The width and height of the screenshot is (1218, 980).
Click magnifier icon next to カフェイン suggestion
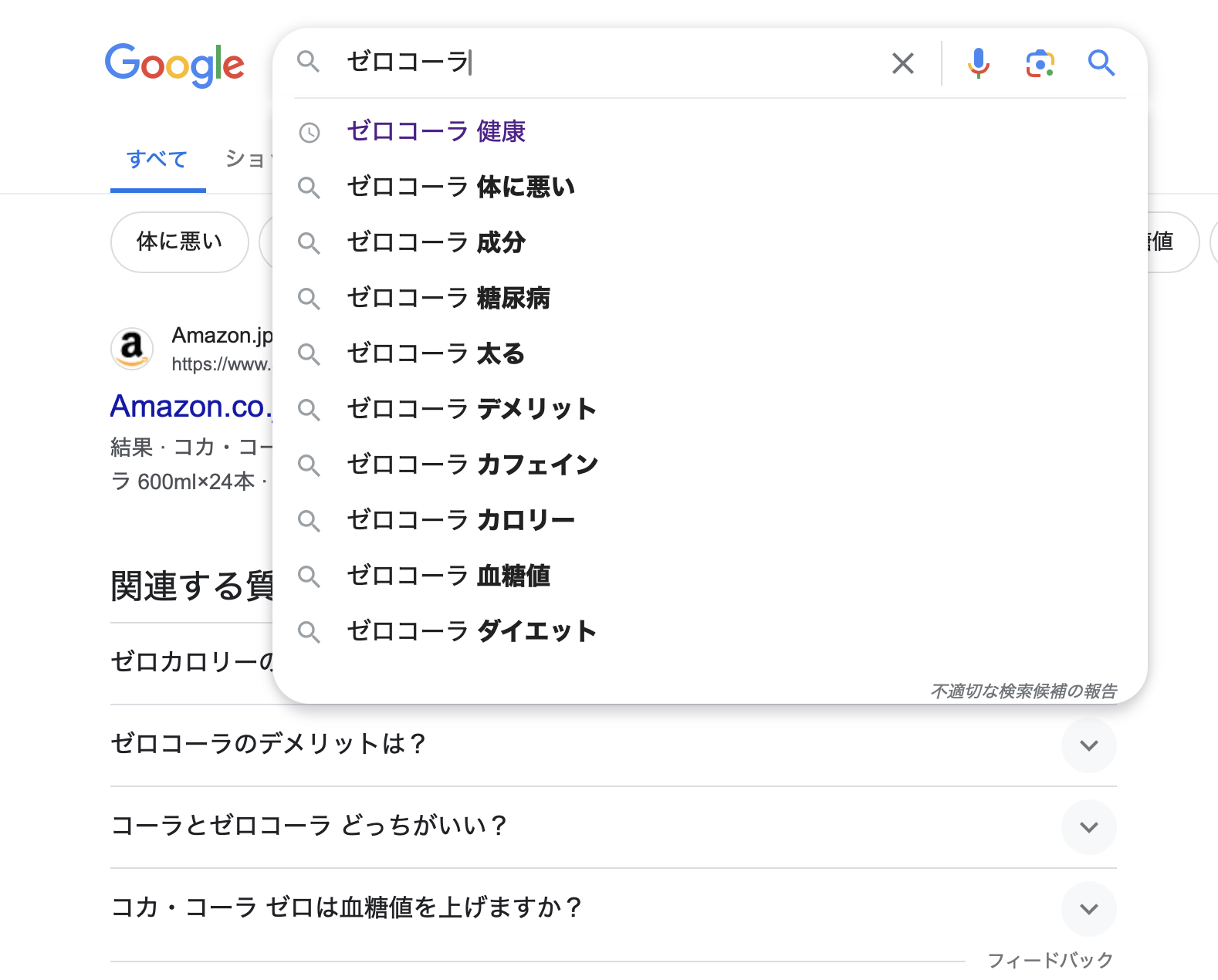[309, 465]
